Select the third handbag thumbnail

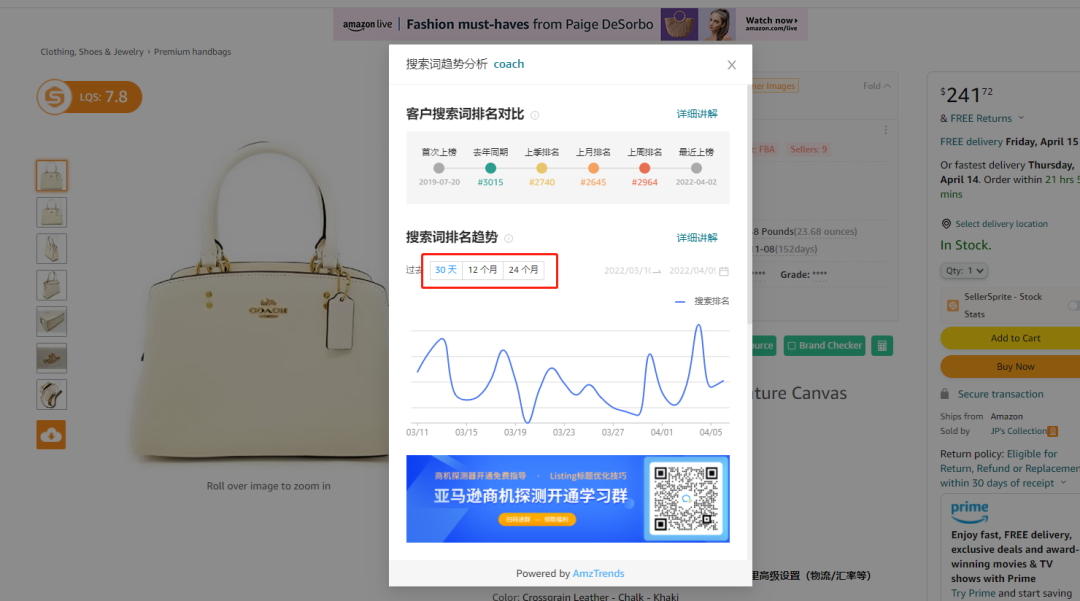pyautogui.click(x=52, y=249)
